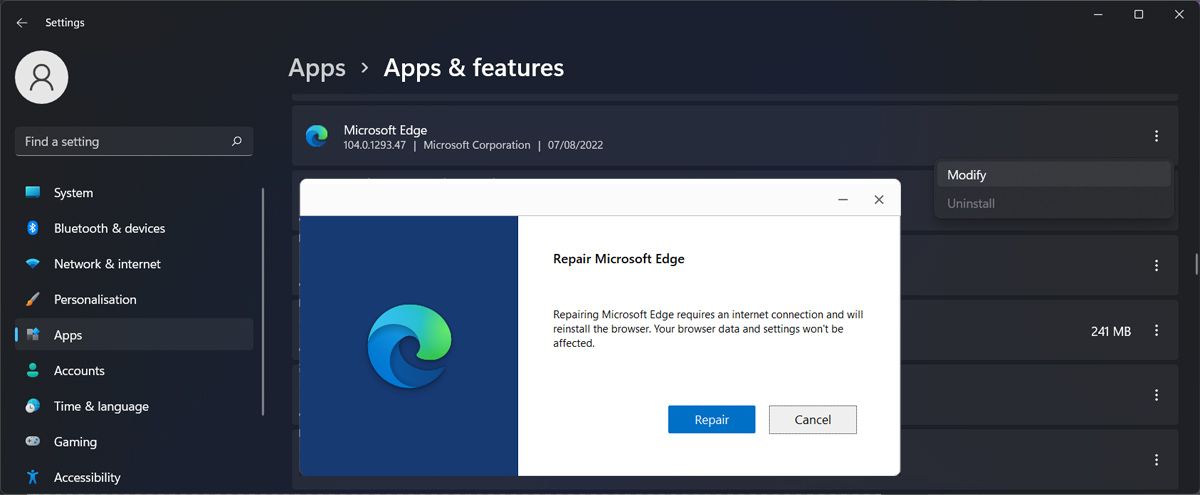Click the Personalisation paintbrush icon
The height and width of the screenshot is (495, 1200).
click(33, 299)
